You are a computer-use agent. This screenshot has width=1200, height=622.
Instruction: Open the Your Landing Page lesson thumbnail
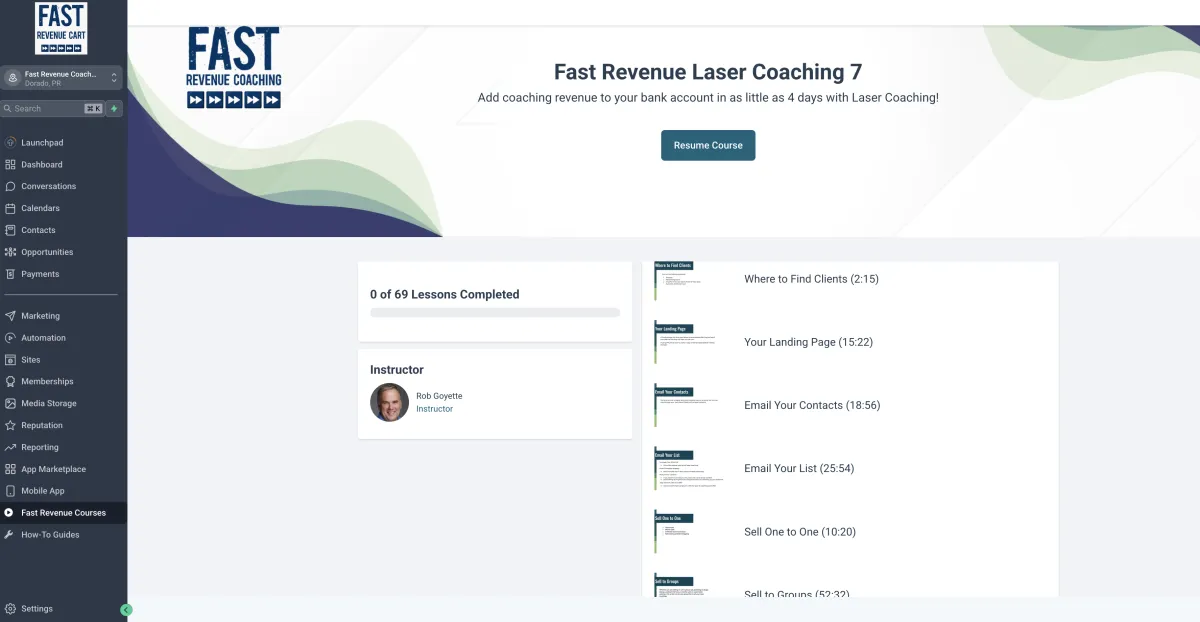[689, 342]
